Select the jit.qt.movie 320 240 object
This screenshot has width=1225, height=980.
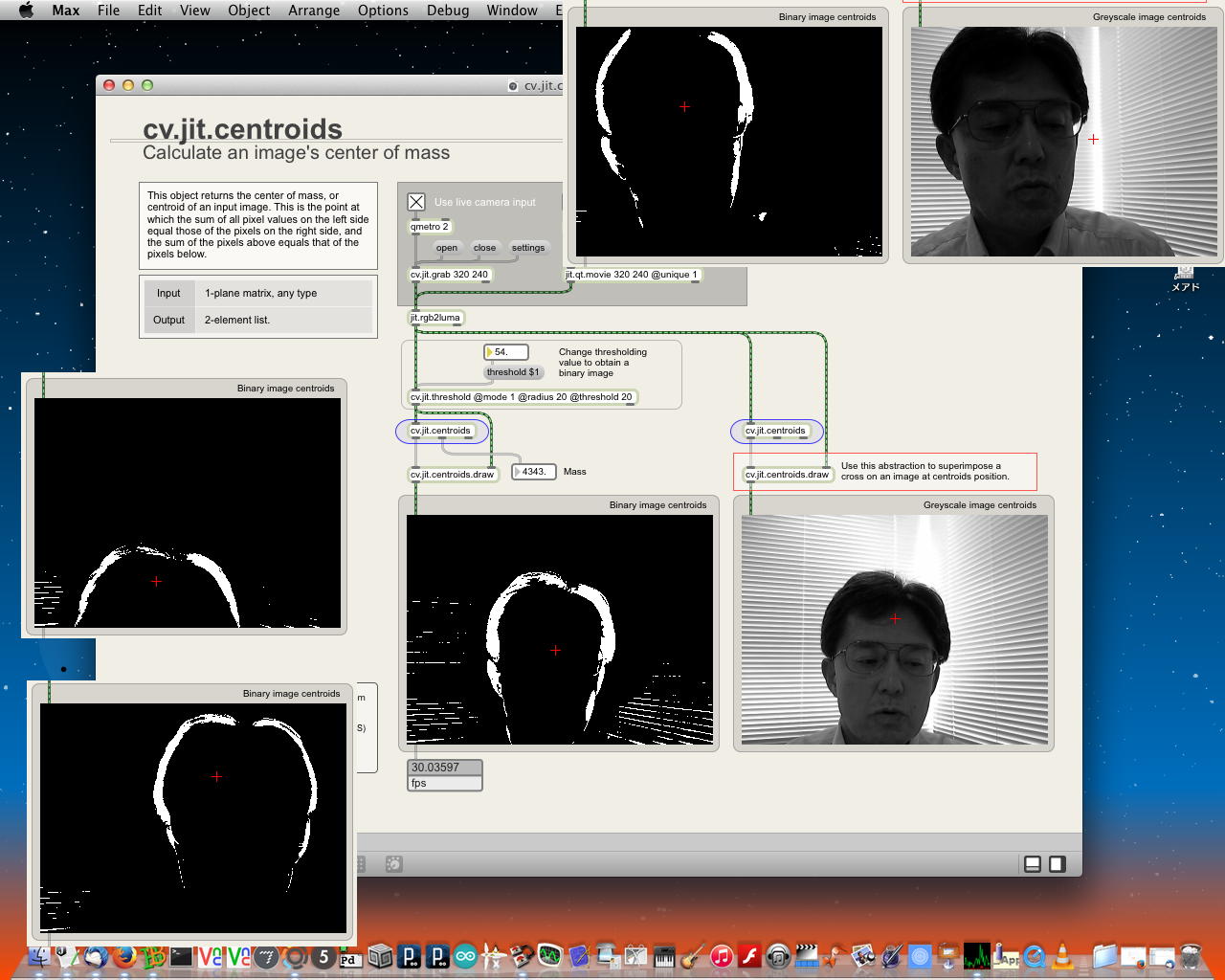click(632, 275)
